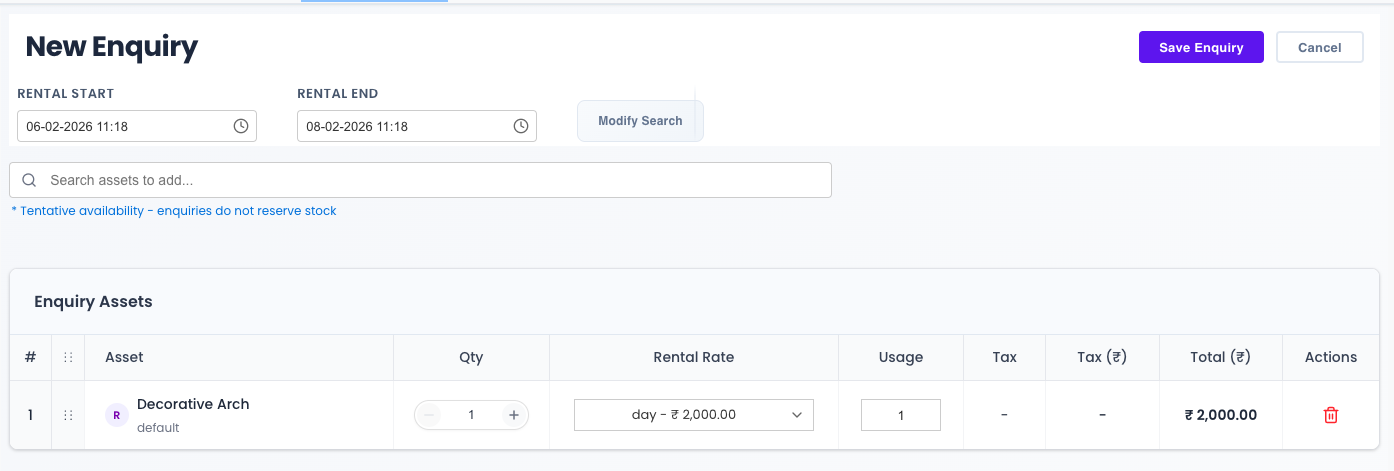
Task: Click the Usage input for Decorative Arch
Action: pos(901,415)
